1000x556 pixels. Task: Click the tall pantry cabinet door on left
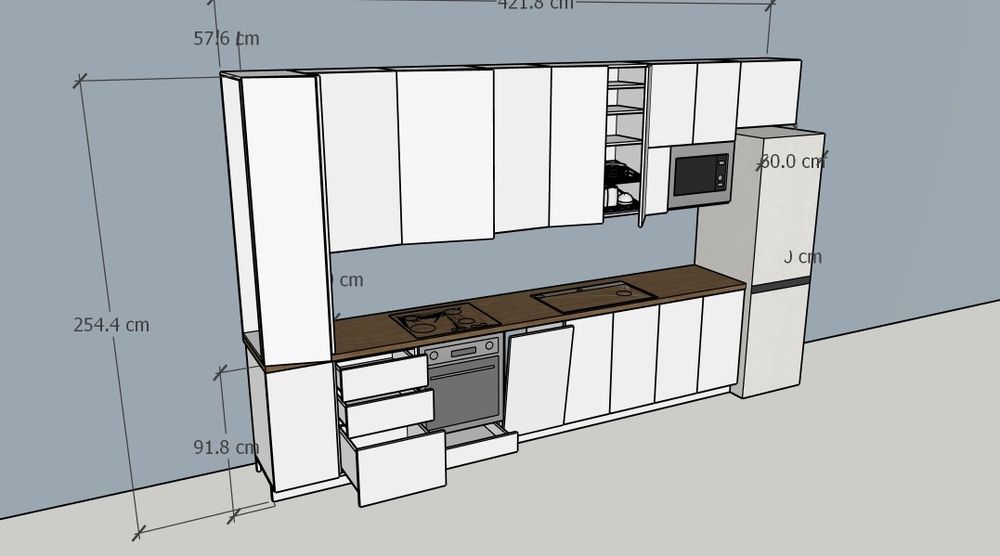[x=286, y=220]
